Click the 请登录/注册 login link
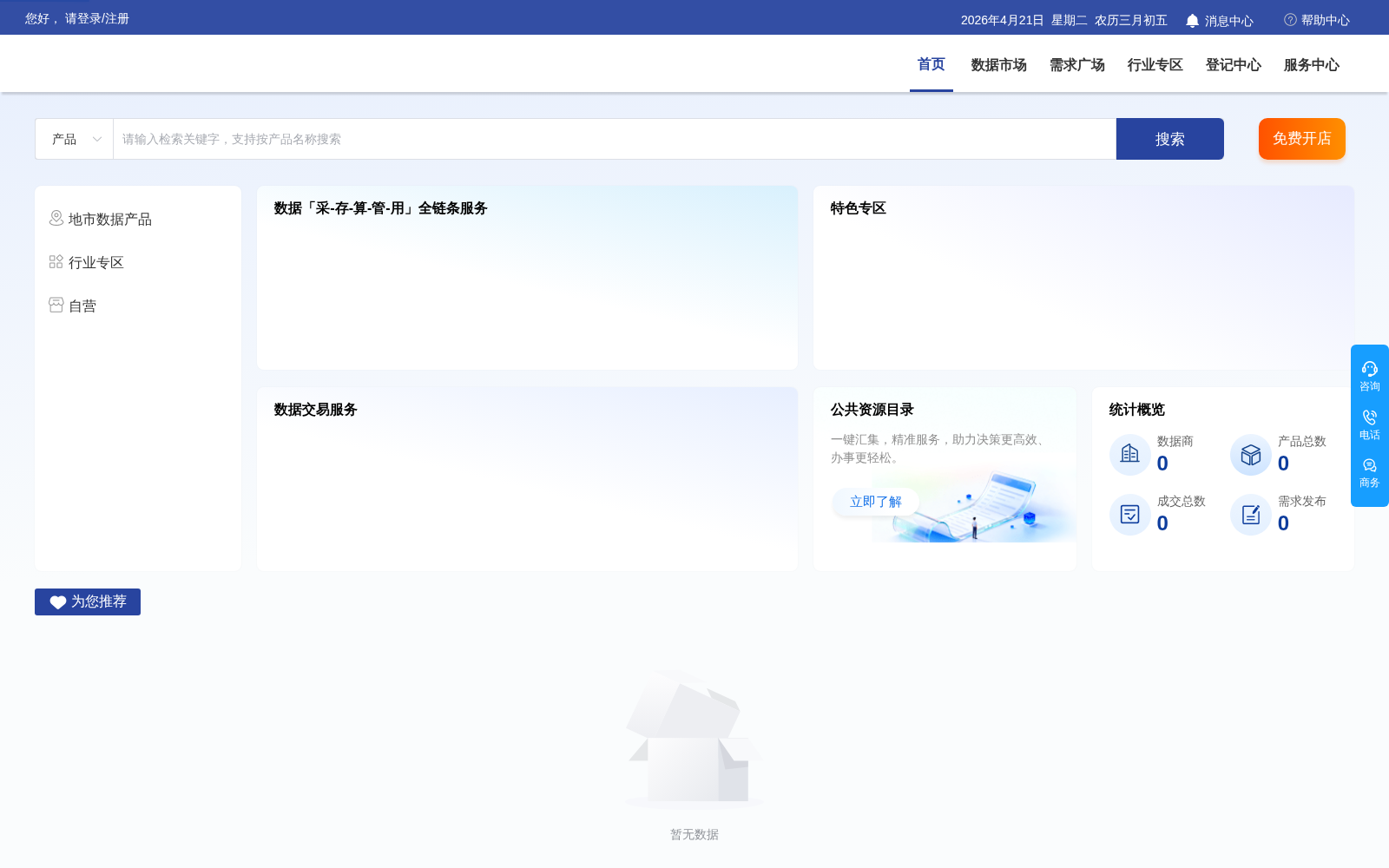The image size is (1389, 868). pyautogui.click(x=97, y=18)
